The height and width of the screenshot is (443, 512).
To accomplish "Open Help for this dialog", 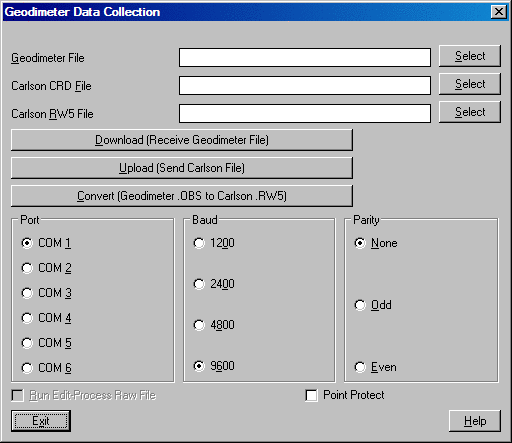I will 475,421.
